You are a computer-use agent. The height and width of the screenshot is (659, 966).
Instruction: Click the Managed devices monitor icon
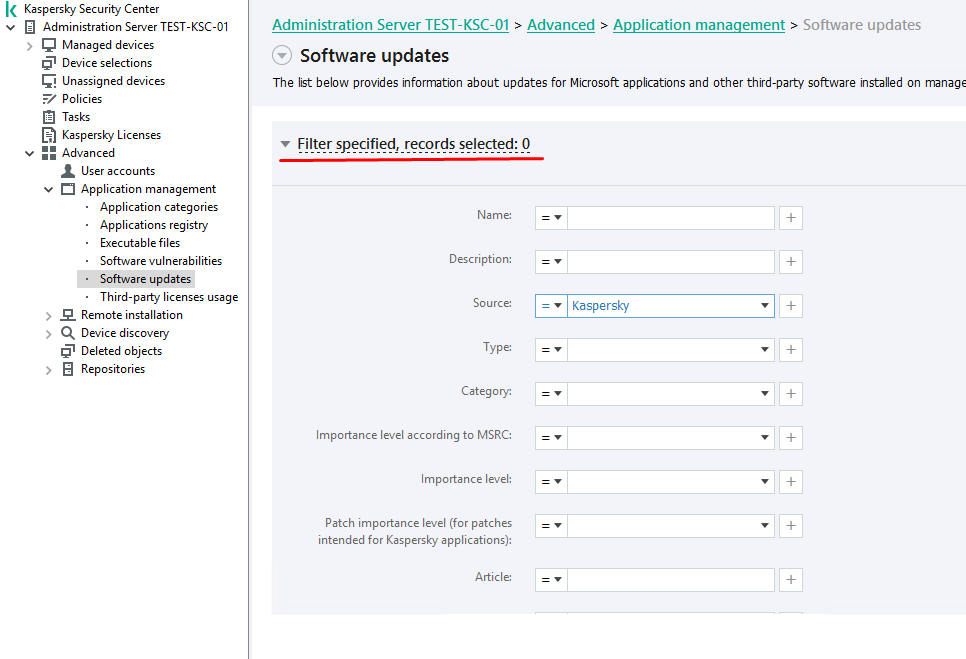coord(49,45)
